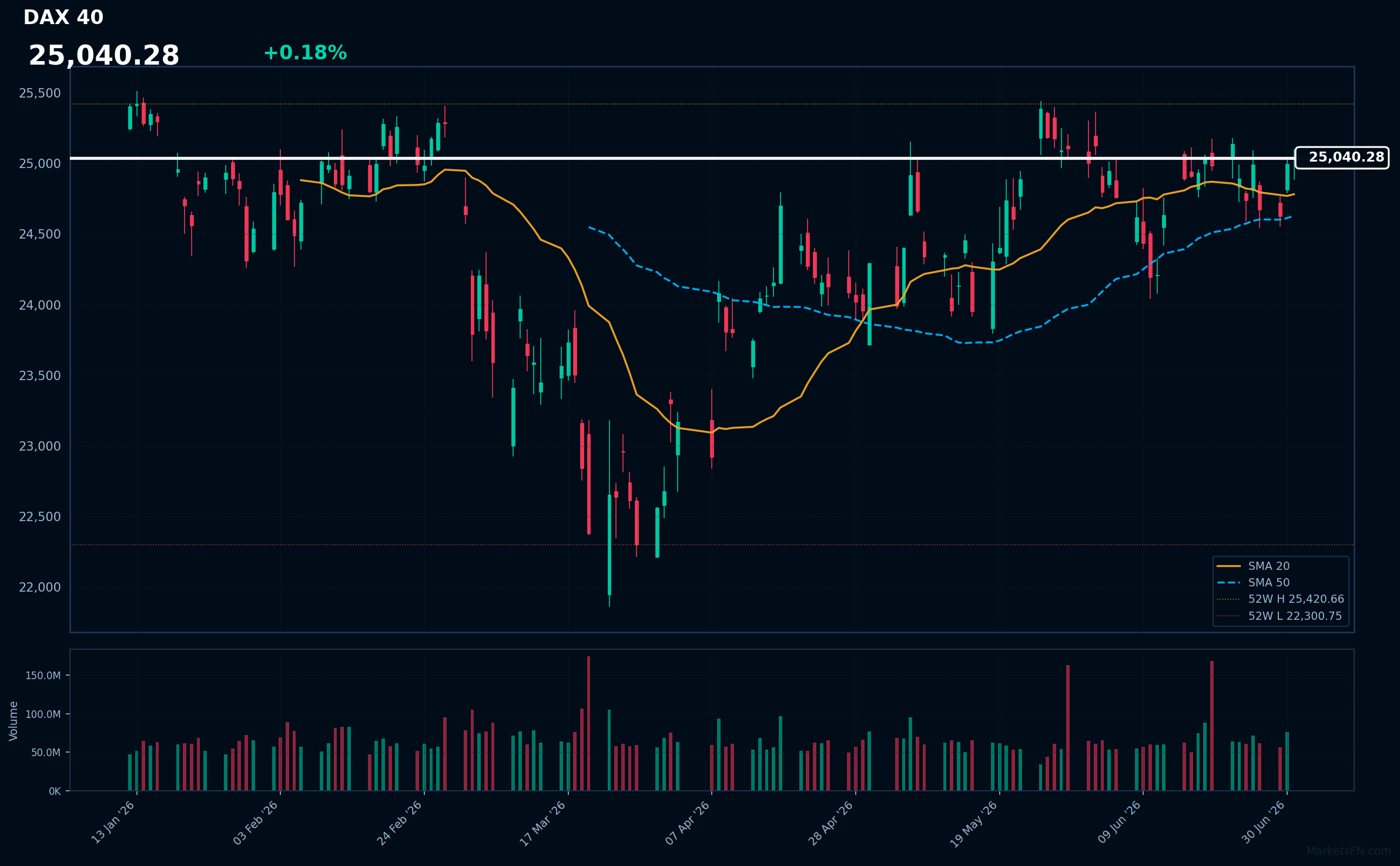Screen dimensions: 1400x866
Task: Select the 17 Mar '26 date label
Action: (x=543, y=823)
